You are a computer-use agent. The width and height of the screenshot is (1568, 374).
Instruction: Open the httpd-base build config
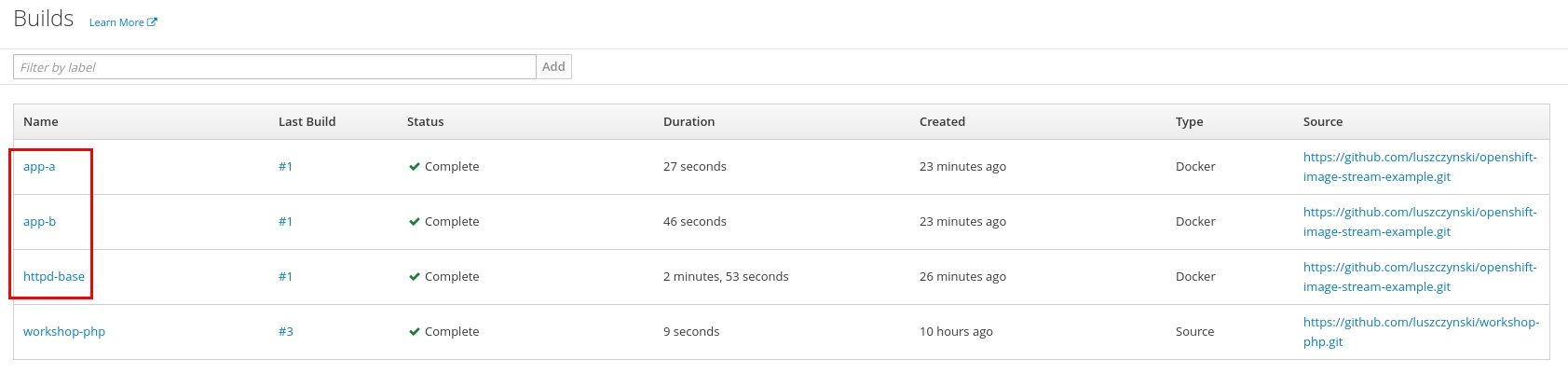54,277
